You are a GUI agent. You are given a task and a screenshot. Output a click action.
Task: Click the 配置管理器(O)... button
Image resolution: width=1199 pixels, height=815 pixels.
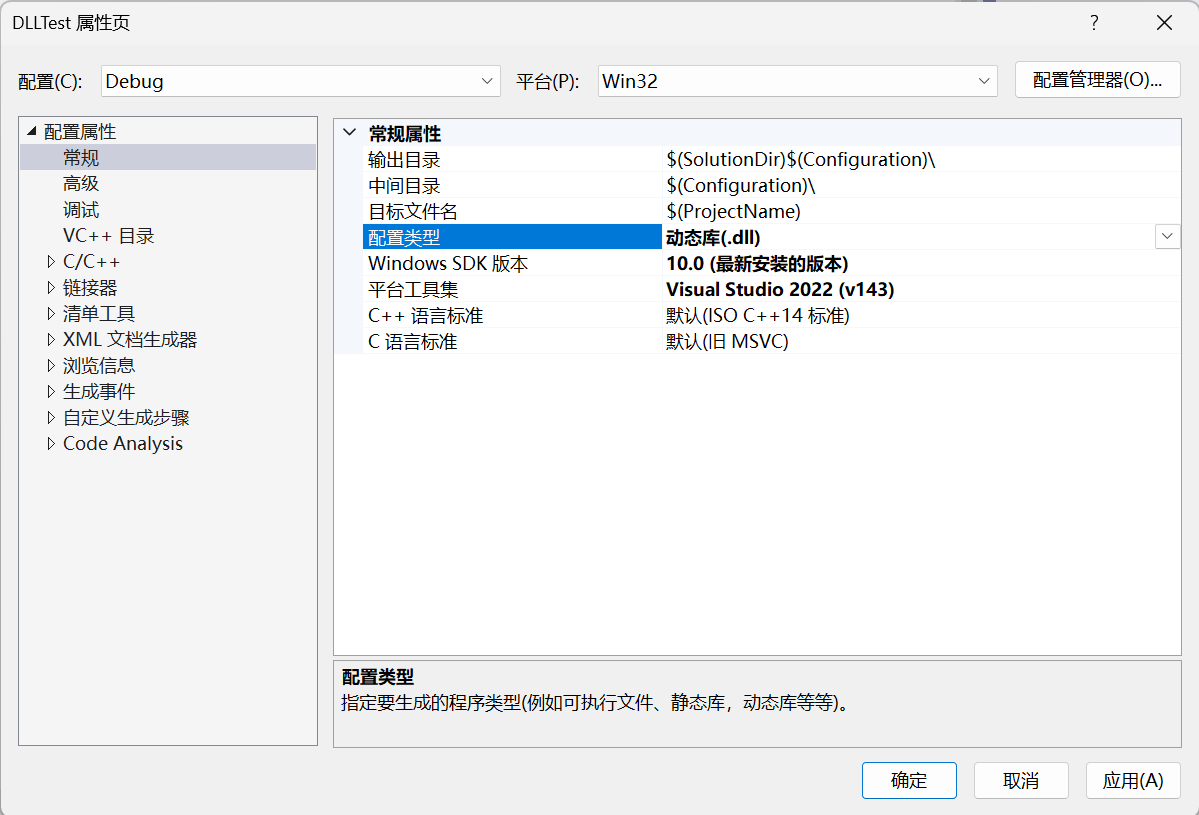(1097, 80)
